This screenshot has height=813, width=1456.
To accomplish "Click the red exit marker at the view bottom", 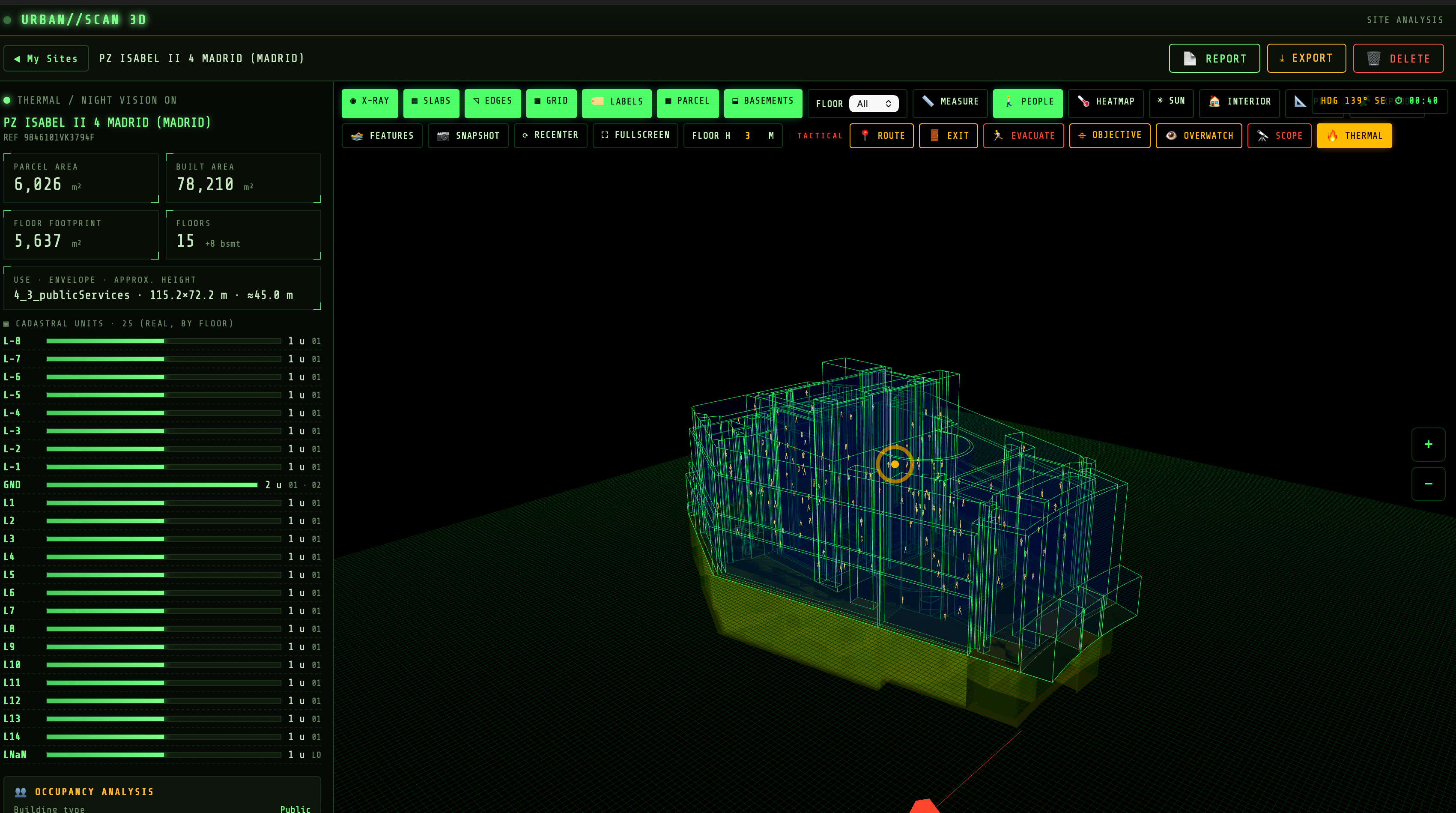I will tap(925, 806).
